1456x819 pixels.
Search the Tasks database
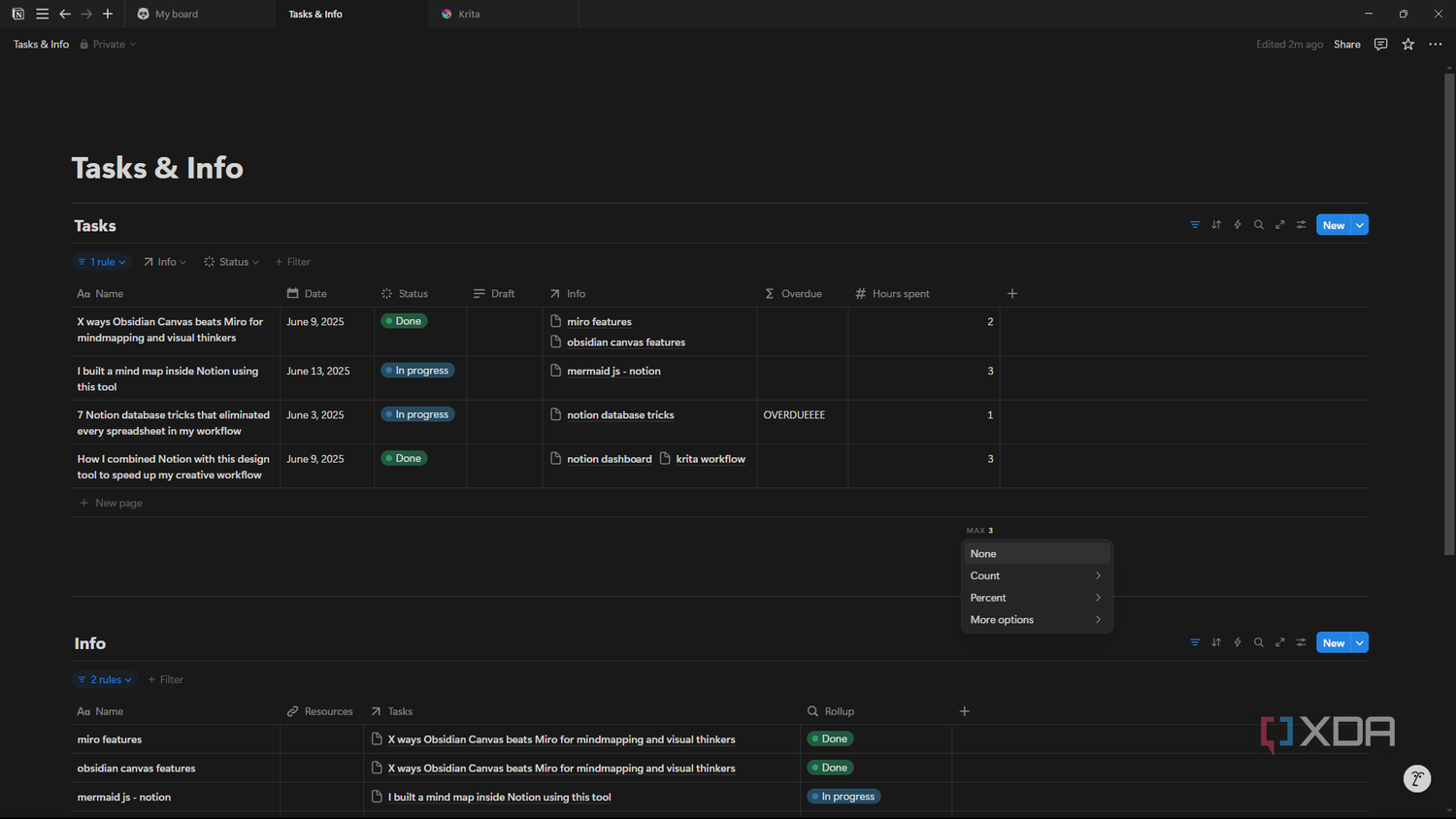tap(1259, 225)
